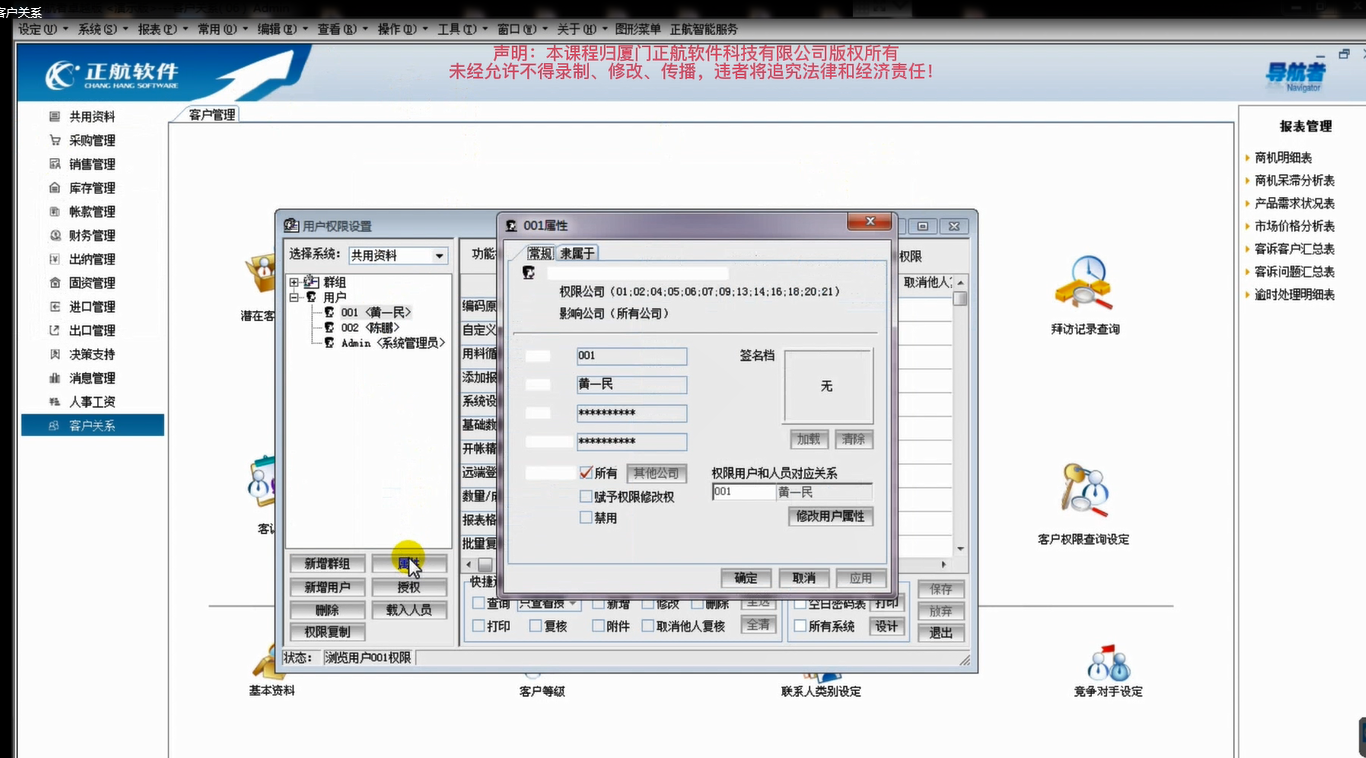The height and width of the screenshot is (758, 1366).
Task: Open the 系统(S) dropdown menu
Action: (103, 30)
